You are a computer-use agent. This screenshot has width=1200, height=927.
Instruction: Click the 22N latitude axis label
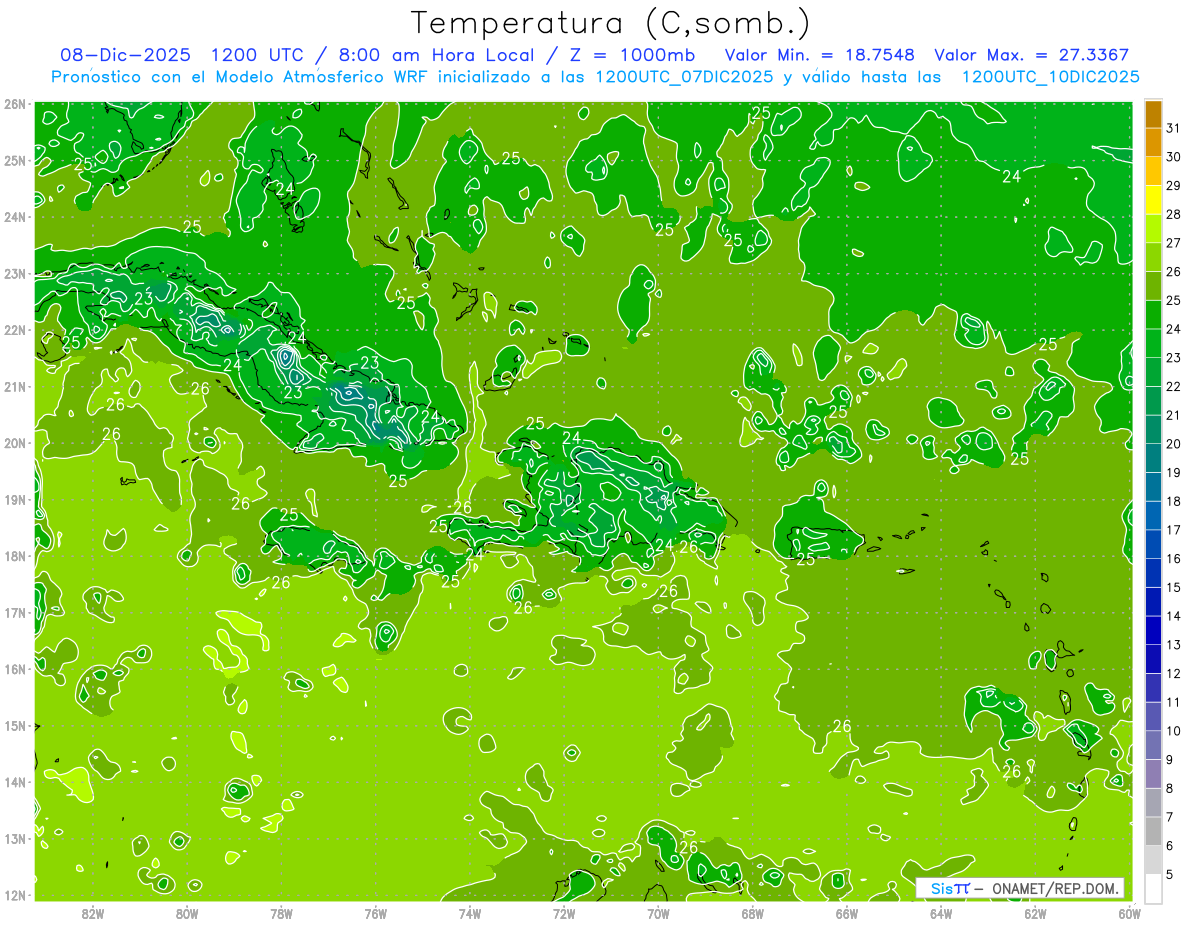click(14, 330)
